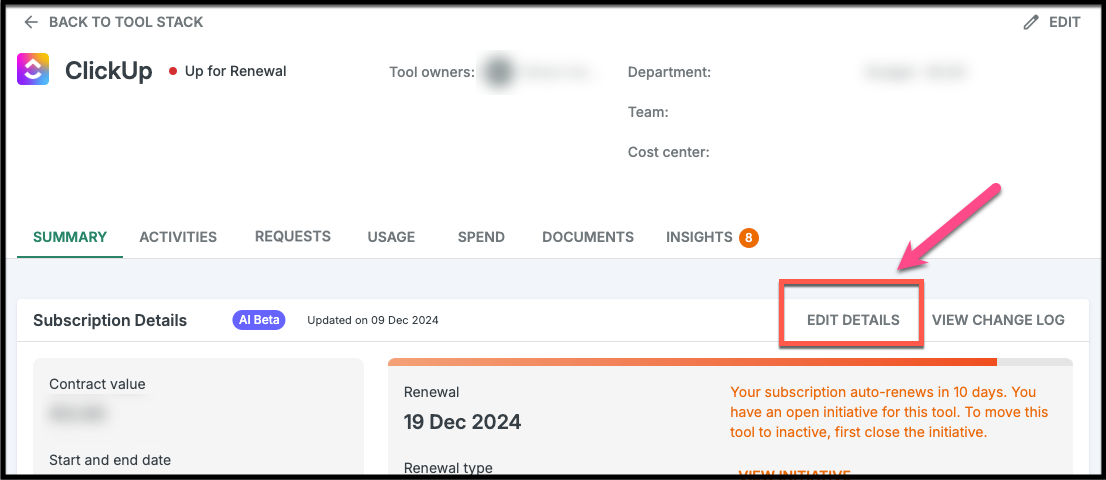Open the Requests tab

(x=293, y=236)
